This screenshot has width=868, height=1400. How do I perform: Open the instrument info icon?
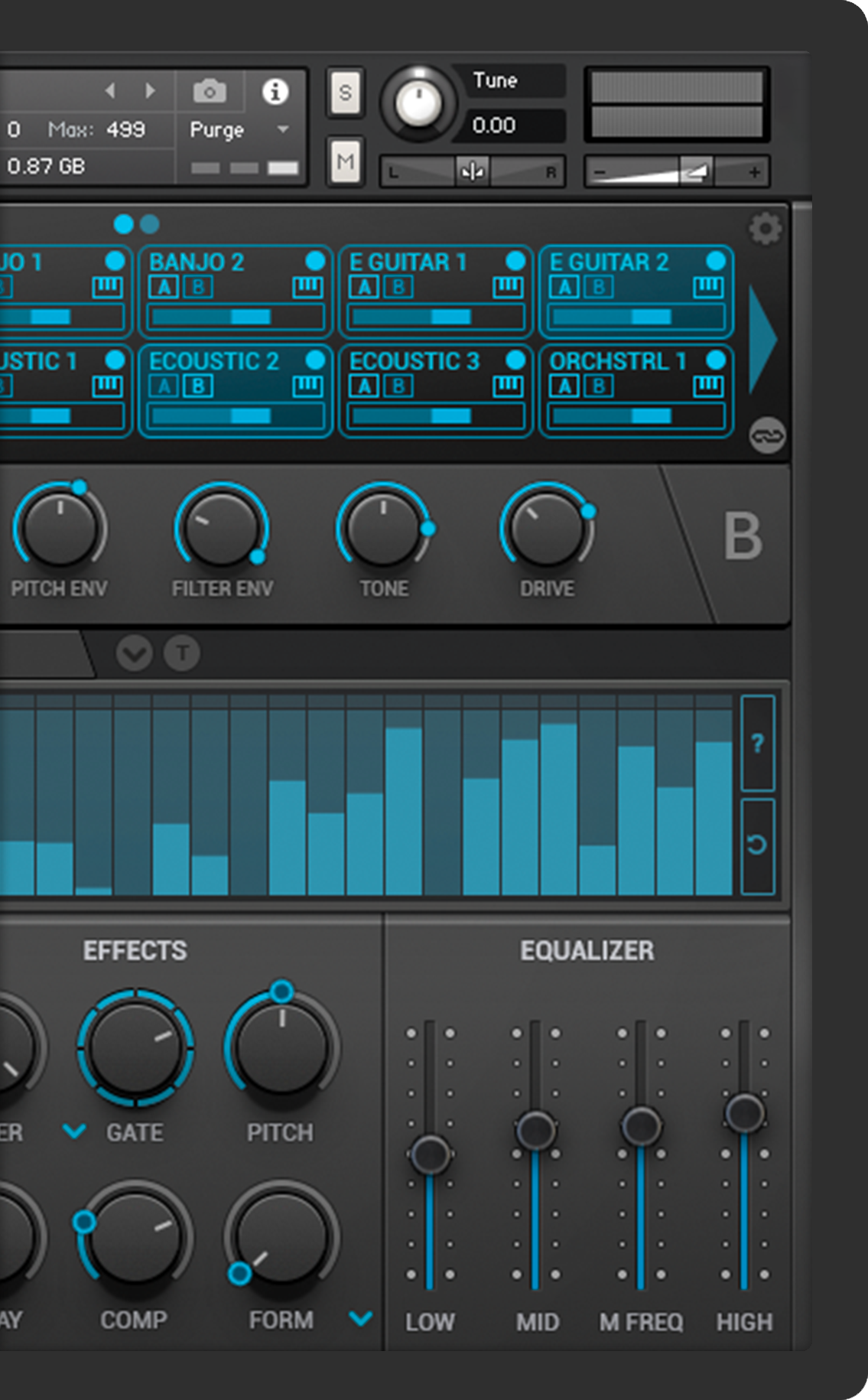pos(275,92)
